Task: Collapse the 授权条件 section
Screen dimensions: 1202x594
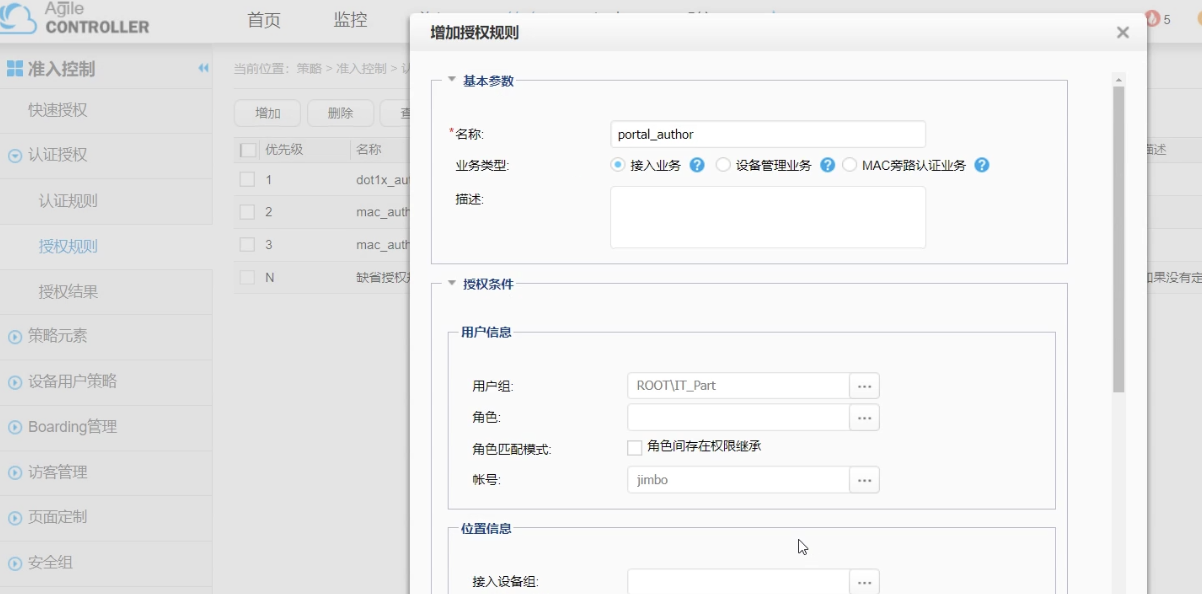Action: coord(449,282)
